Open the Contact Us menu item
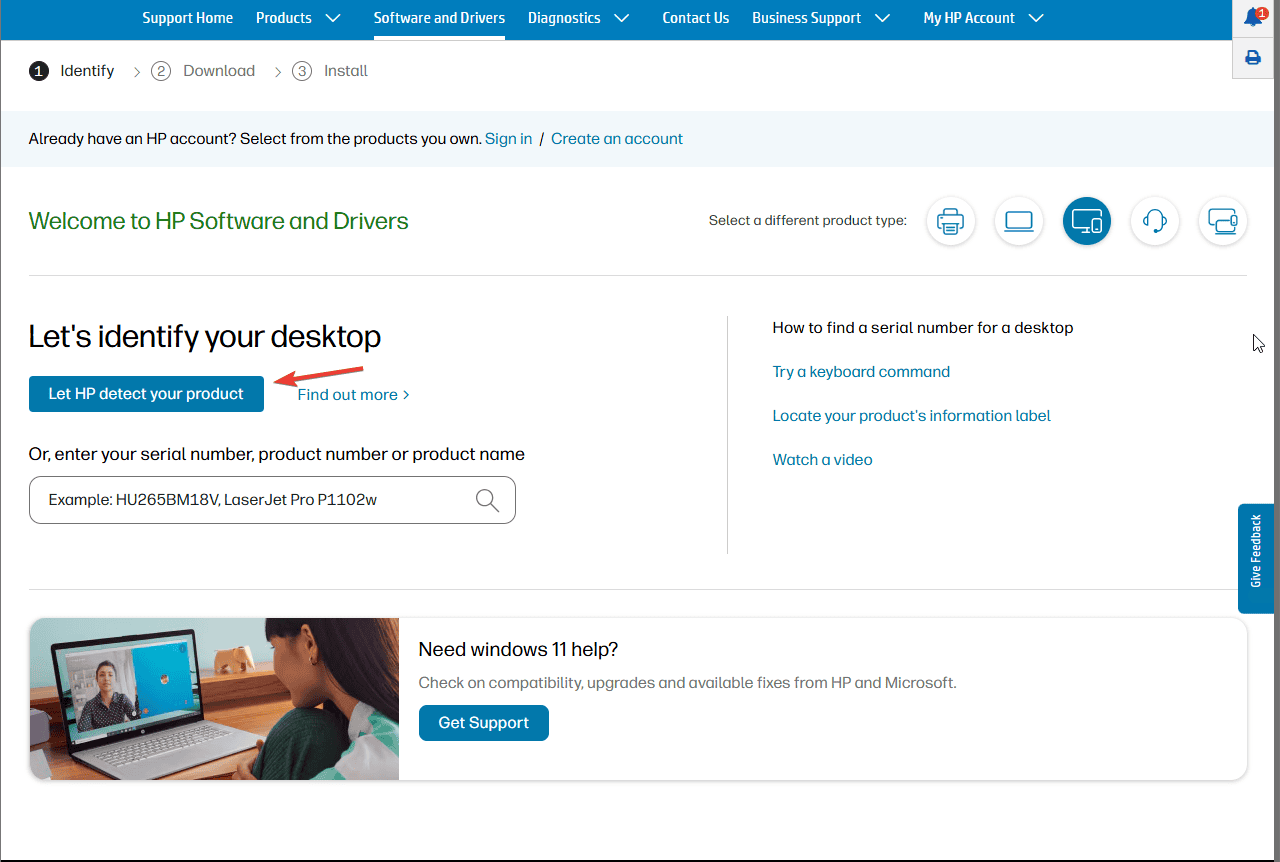 tap(696, 18)
